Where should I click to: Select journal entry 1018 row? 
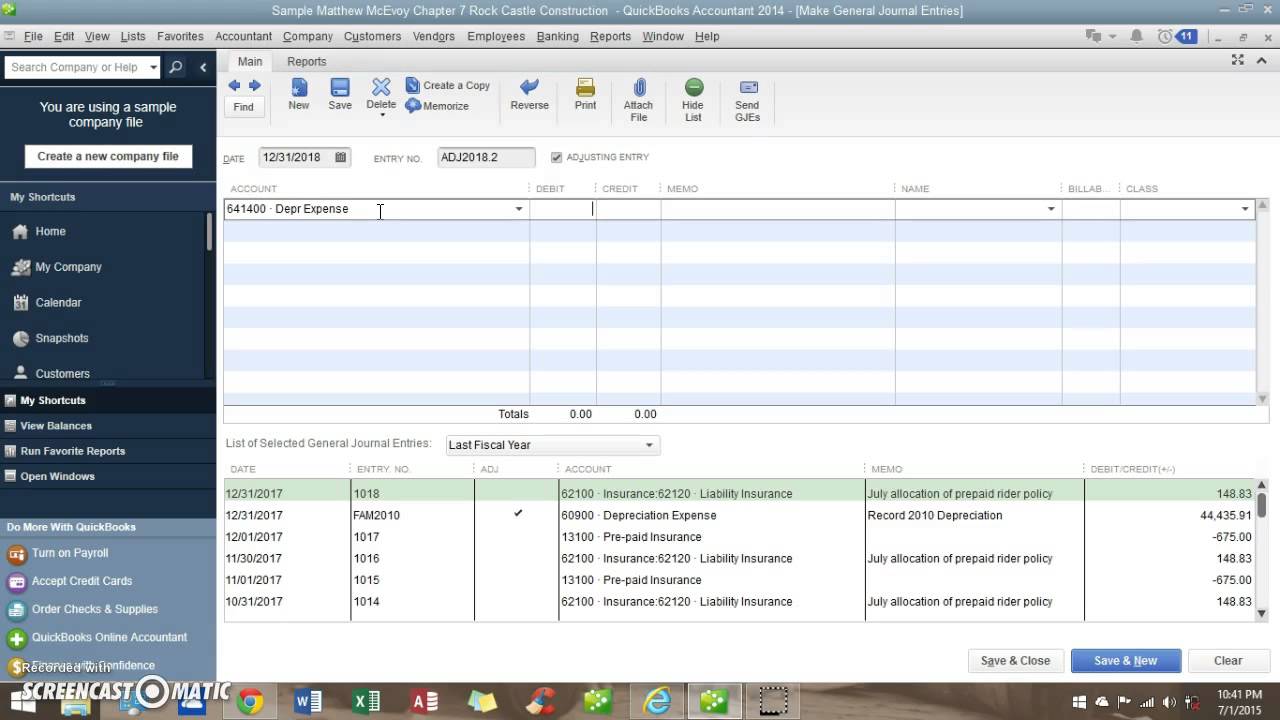(x=740, y=493)
